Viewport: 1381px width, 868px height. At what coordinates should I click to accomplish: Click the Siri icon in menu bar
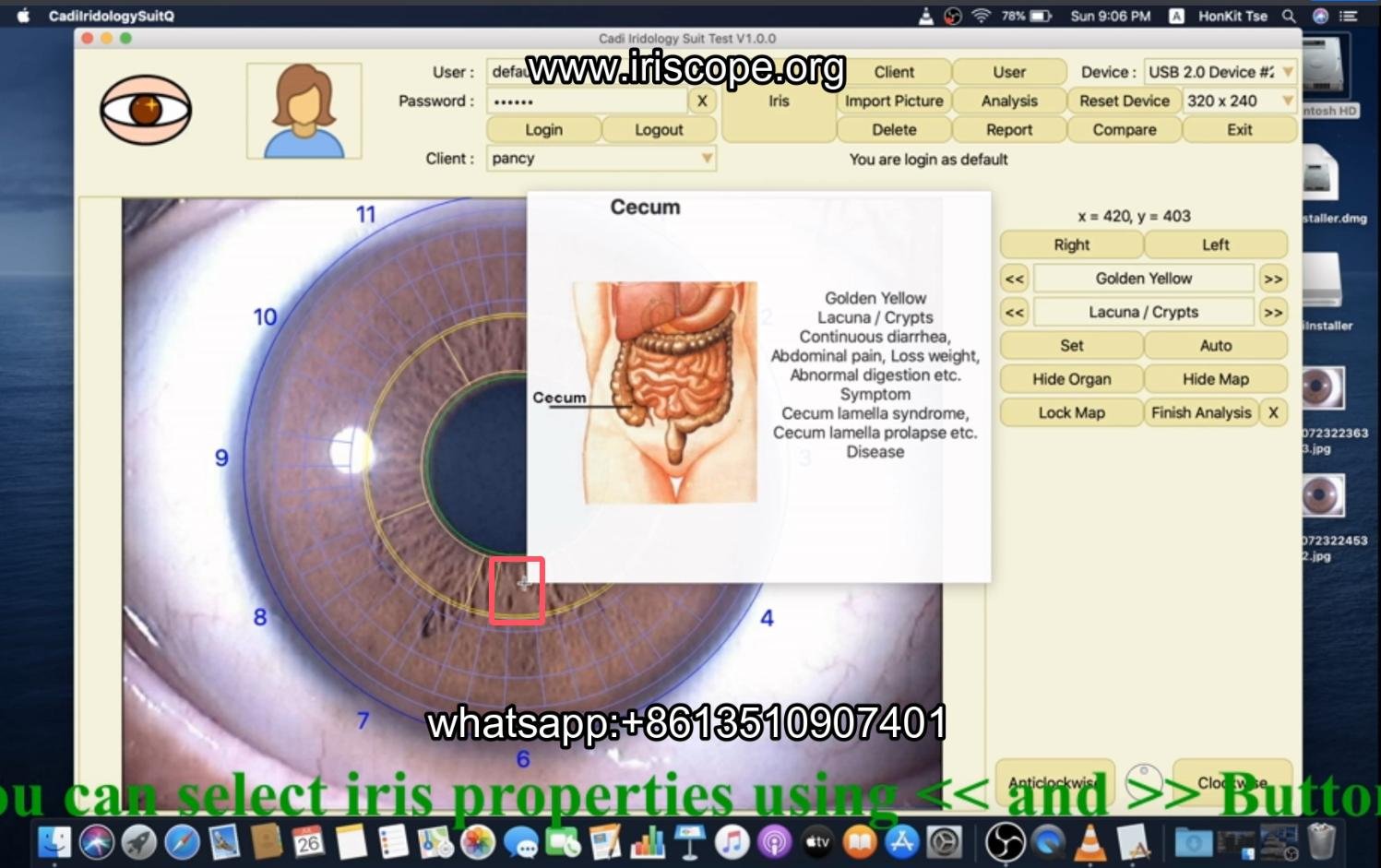[x=1320, y=16]
